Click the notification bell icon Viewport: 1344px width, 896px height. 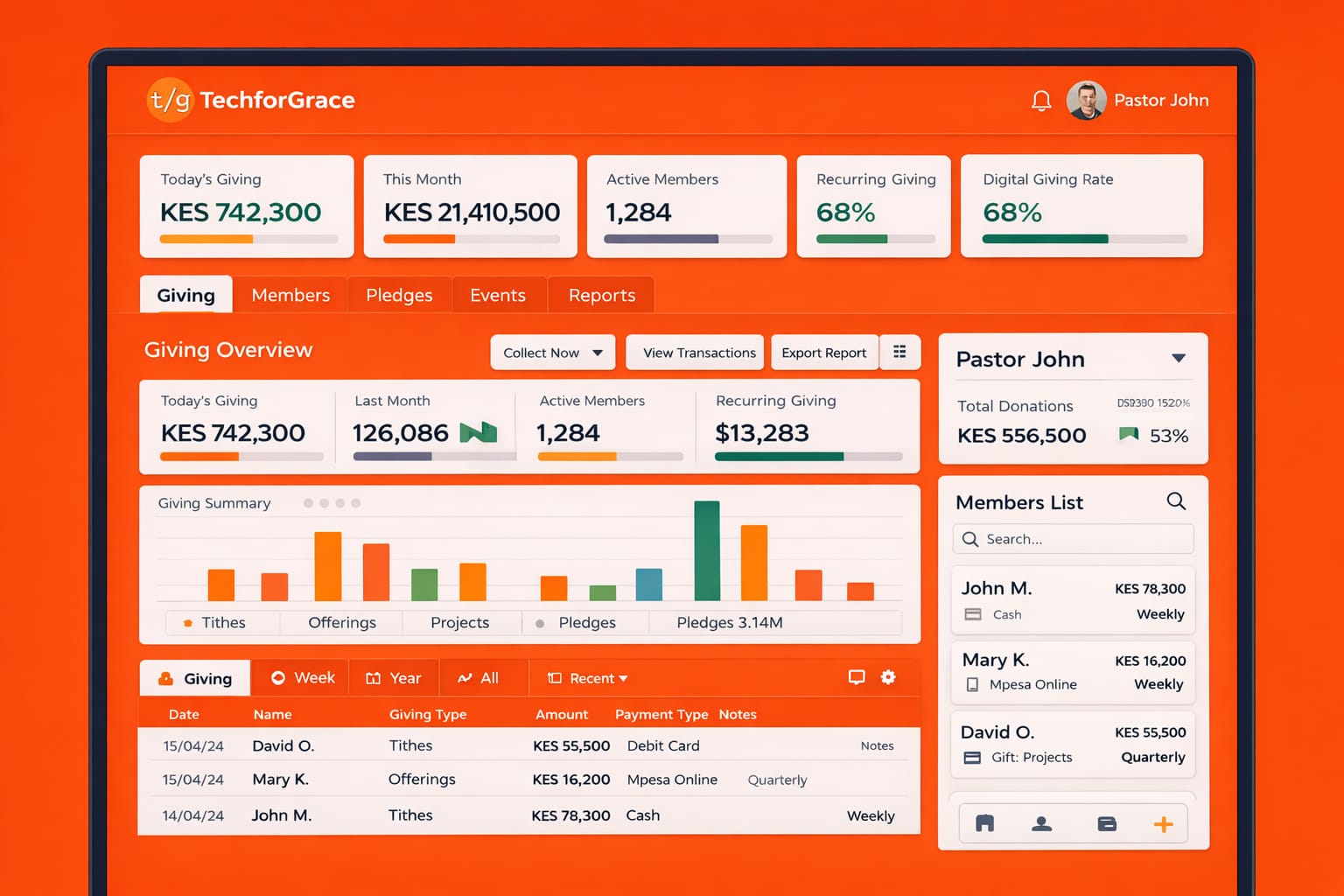click(1040, 101)
